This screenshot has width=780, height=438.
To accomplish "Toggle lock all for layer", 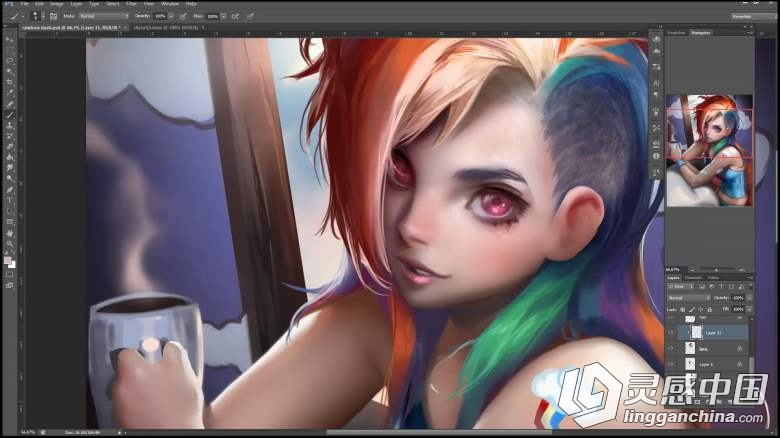I will pos(710,310).
